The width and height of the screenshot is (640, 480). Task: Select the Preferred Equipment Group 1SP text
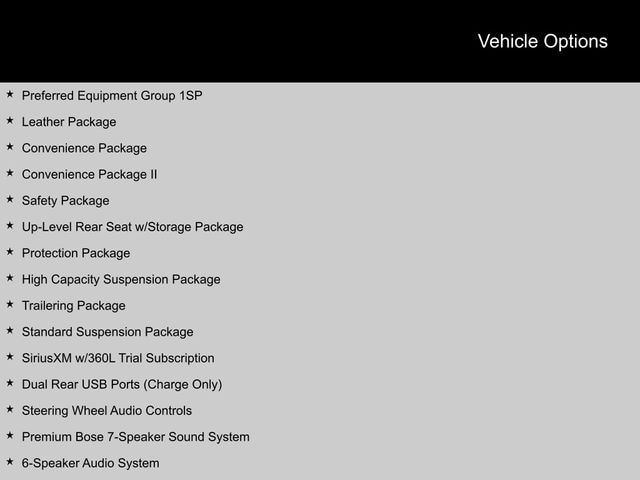[x=112, y=96]
